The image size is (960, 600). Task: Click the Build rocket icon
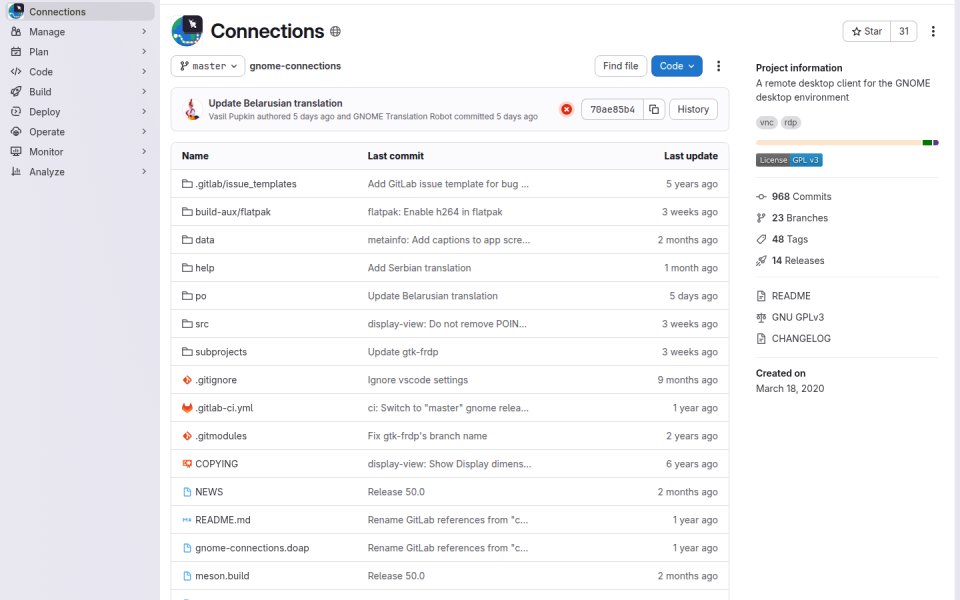coord(16,92)
